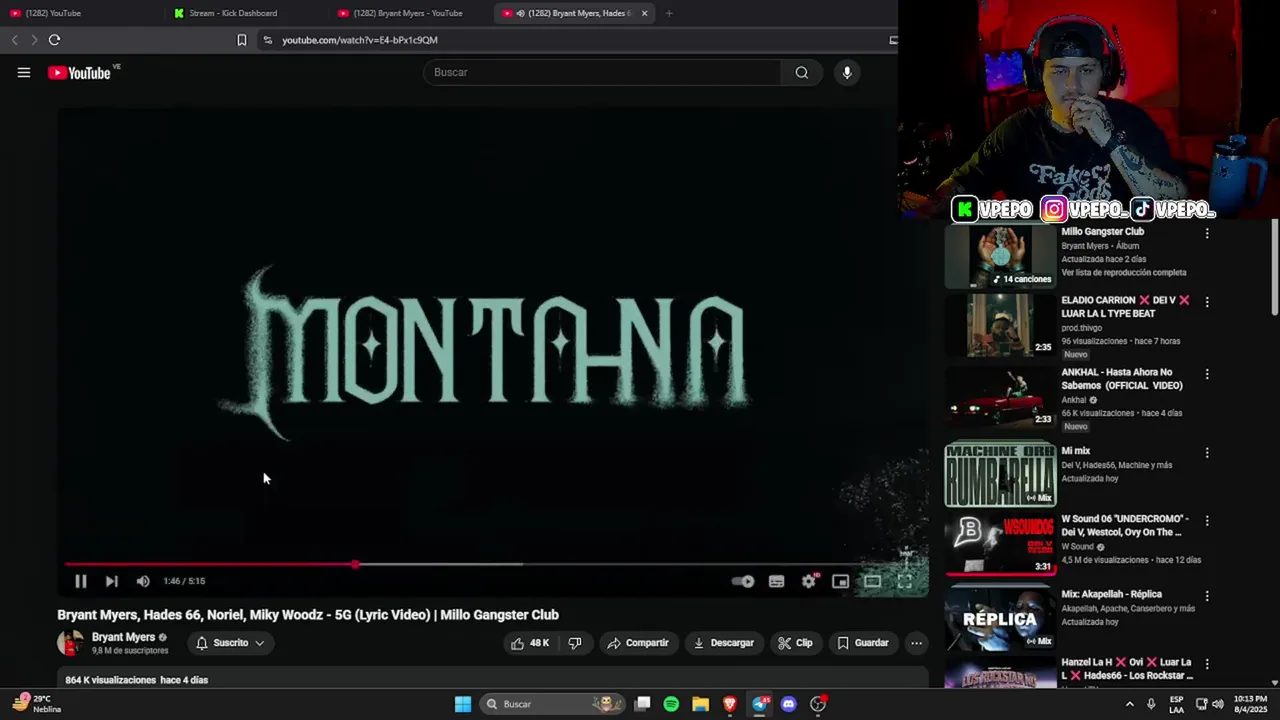
Task: Open the YouTube guide hamburger menu
Action: pyautogui.click(x=24, y=72)
